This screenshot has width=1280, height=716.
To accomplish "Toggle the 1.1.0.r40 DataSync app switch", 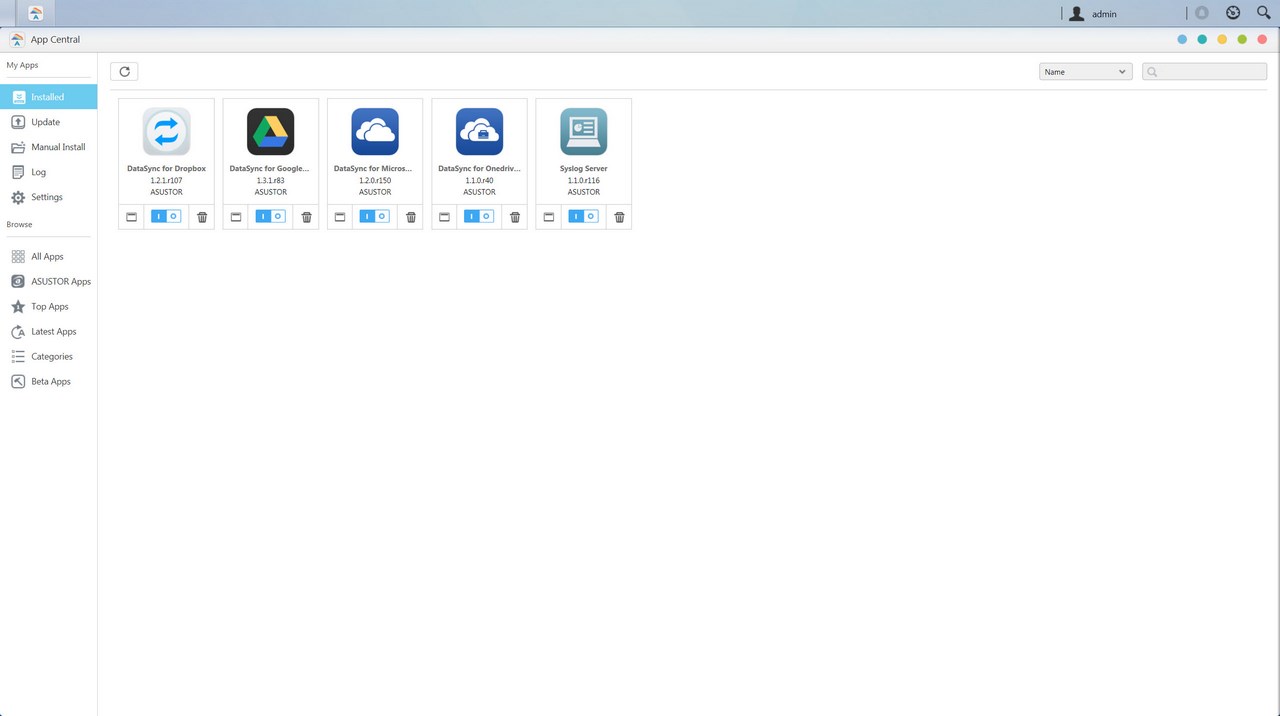I will (479, 216).
